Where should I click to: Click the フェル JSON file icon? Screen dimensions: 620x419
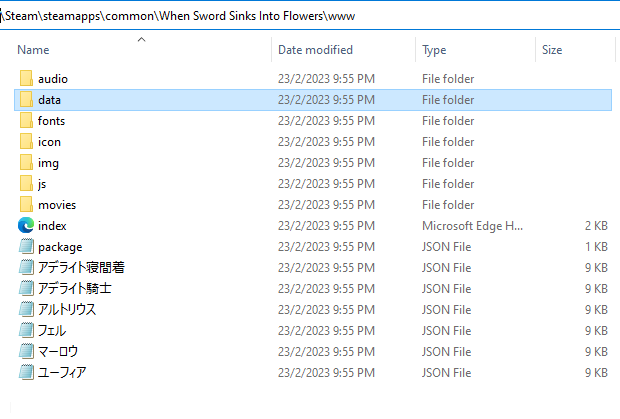(x=26, y=330)
